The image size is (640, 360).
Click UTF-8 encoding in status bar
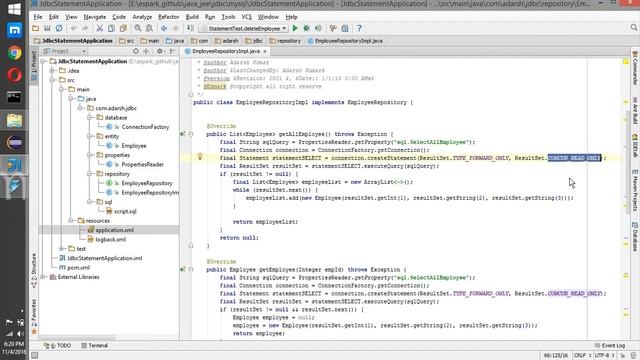pos(604,356)
